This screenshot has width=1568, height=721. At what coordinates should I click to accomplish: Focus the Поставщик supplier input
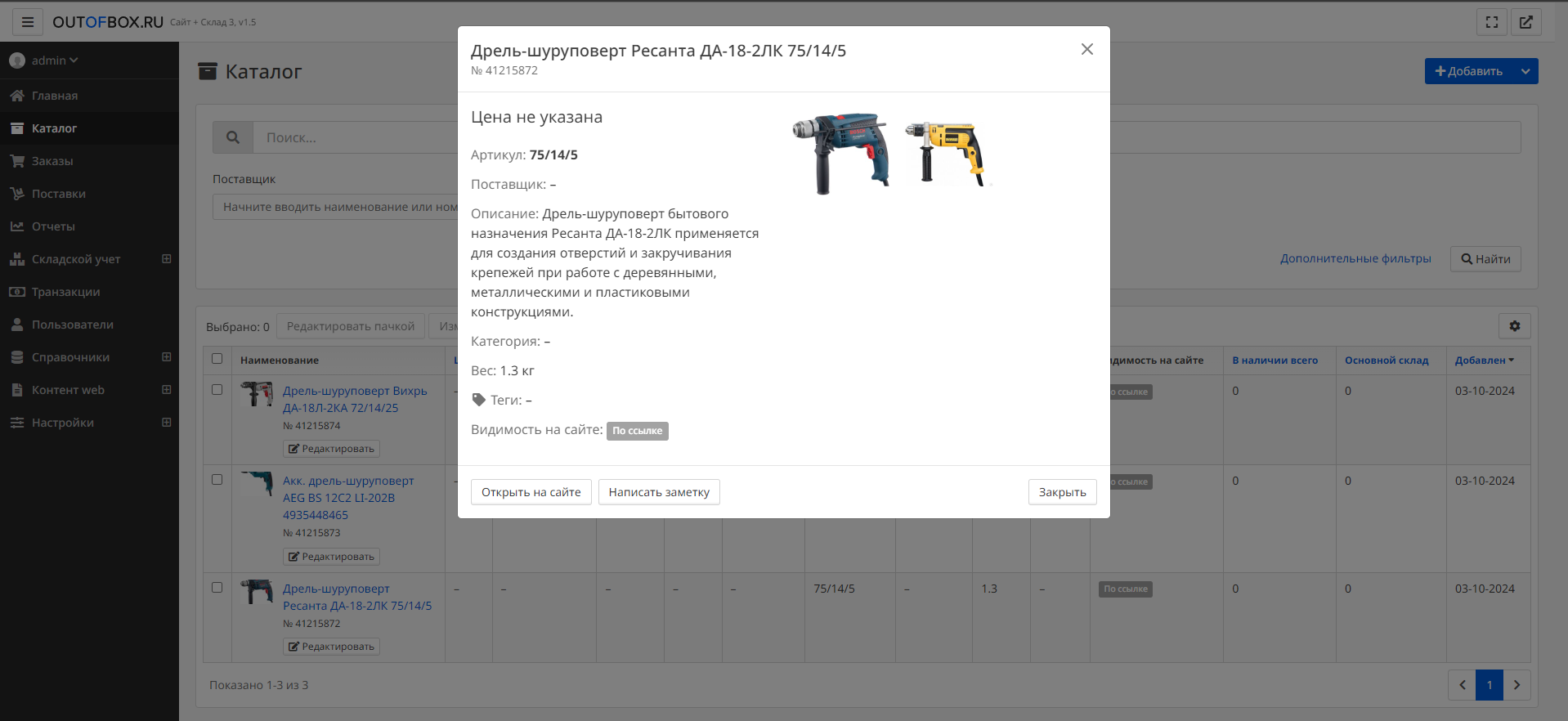335,207
